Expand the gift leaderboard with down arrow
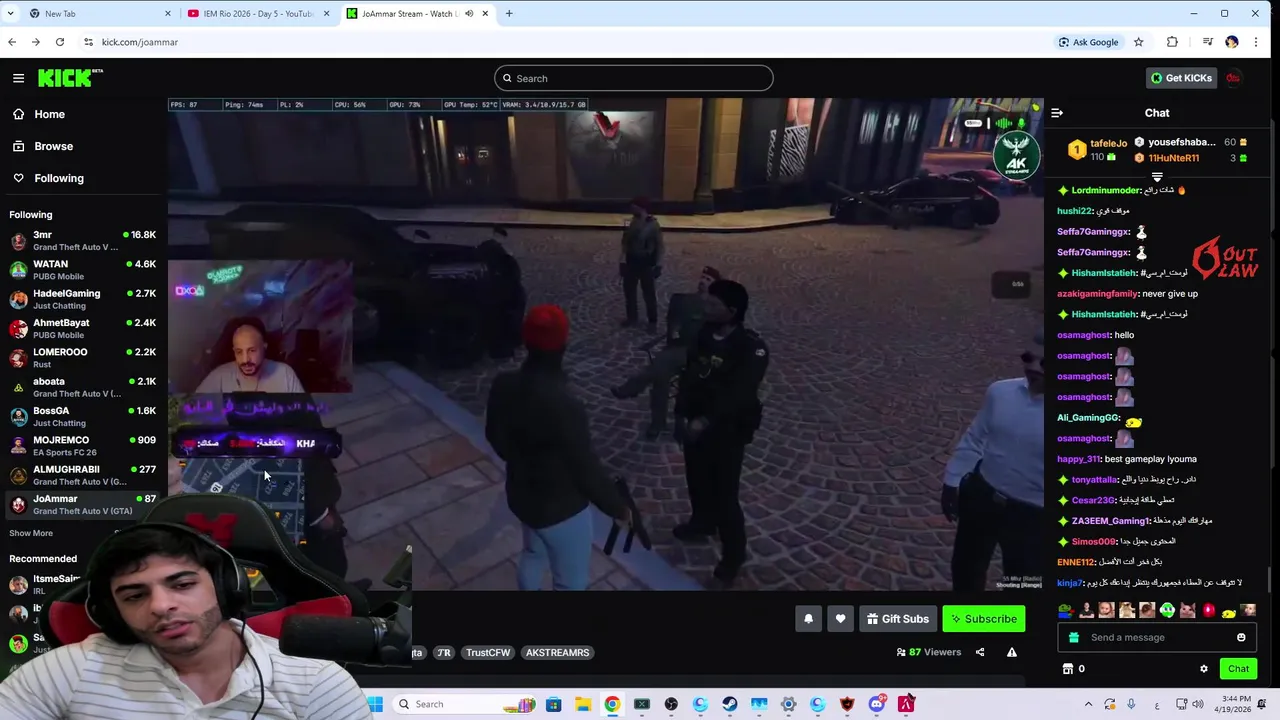 click(x=1157, y=177)
